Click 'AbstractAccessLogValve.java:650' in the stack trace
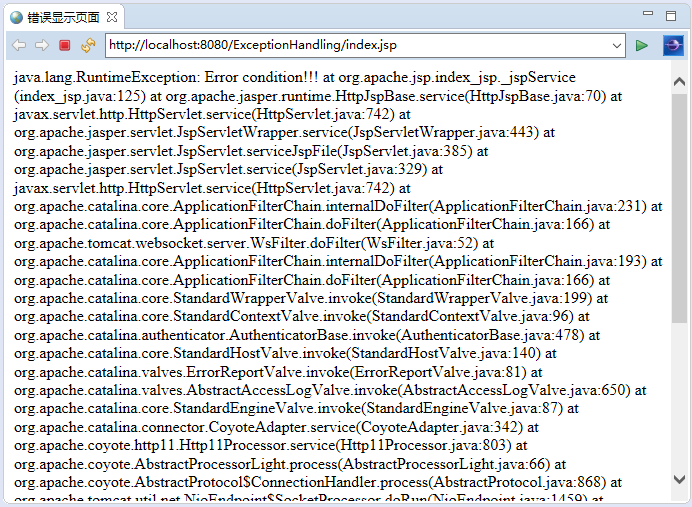 pyautogui.click(x=514, y=390)
